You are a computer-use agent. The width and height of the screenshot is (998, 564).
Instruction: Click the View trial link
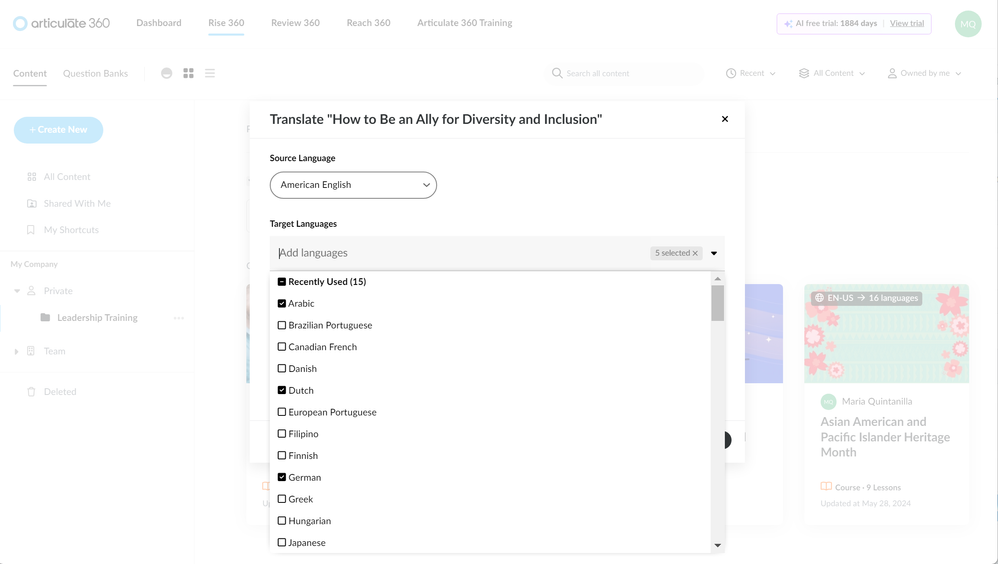pos(906,23)
